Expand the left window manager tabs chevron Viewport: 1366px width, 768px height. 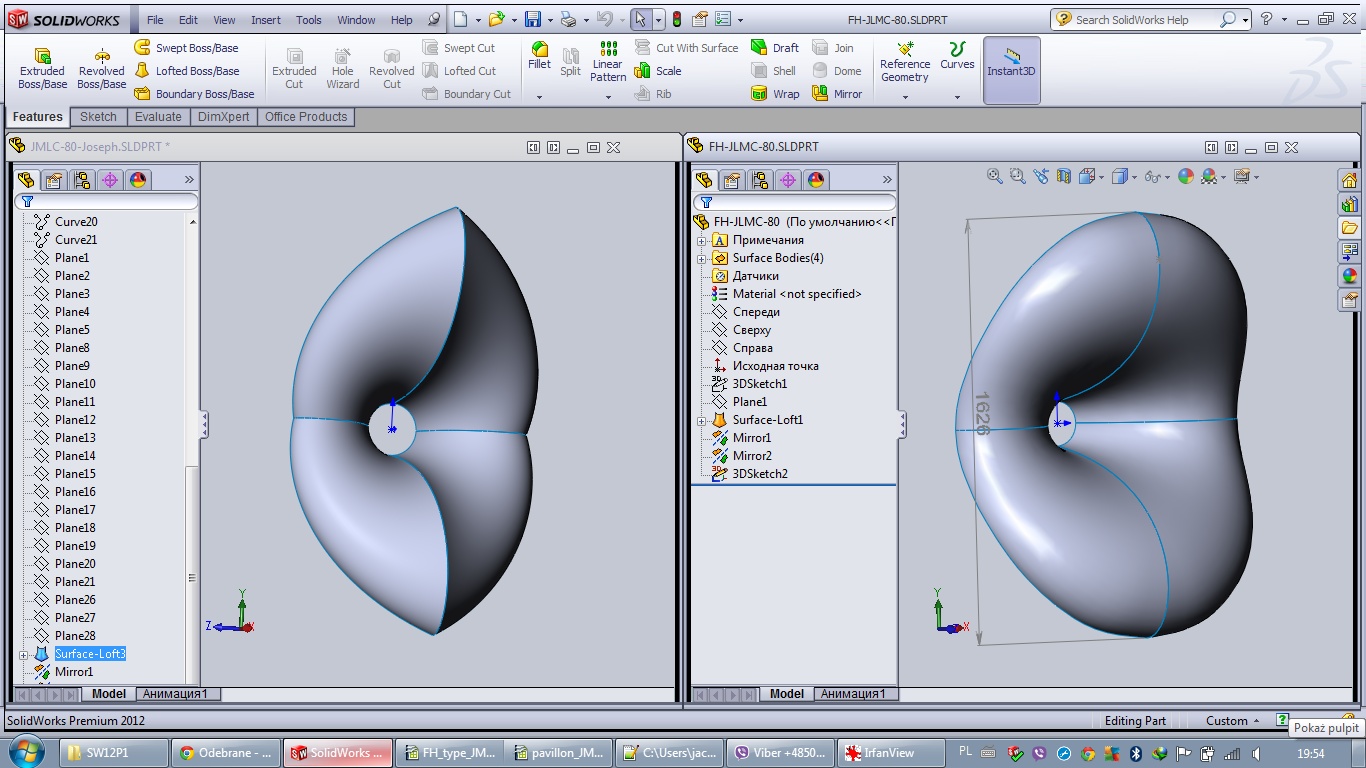[189, 180]
